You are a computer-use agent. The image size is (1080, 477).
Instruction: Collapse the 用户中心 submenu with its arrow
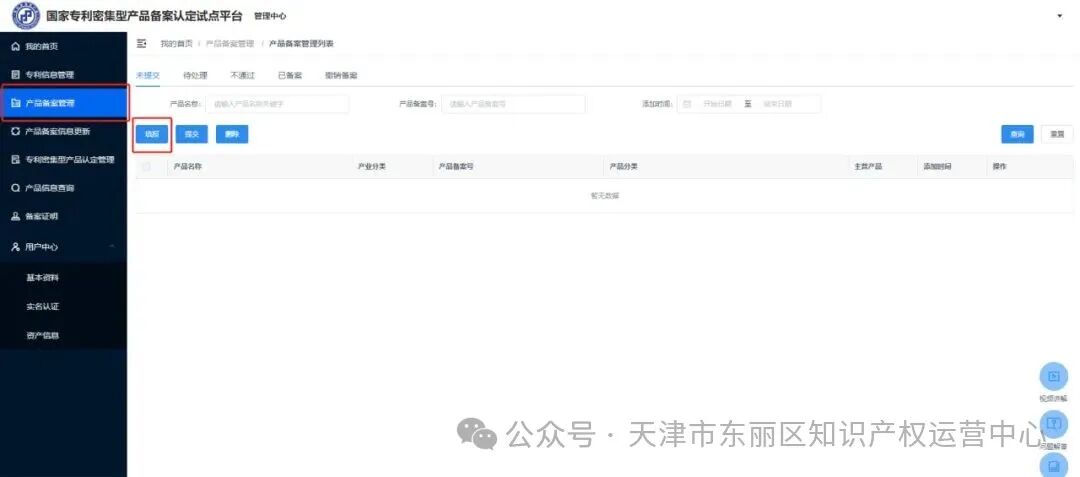point(112,246)
